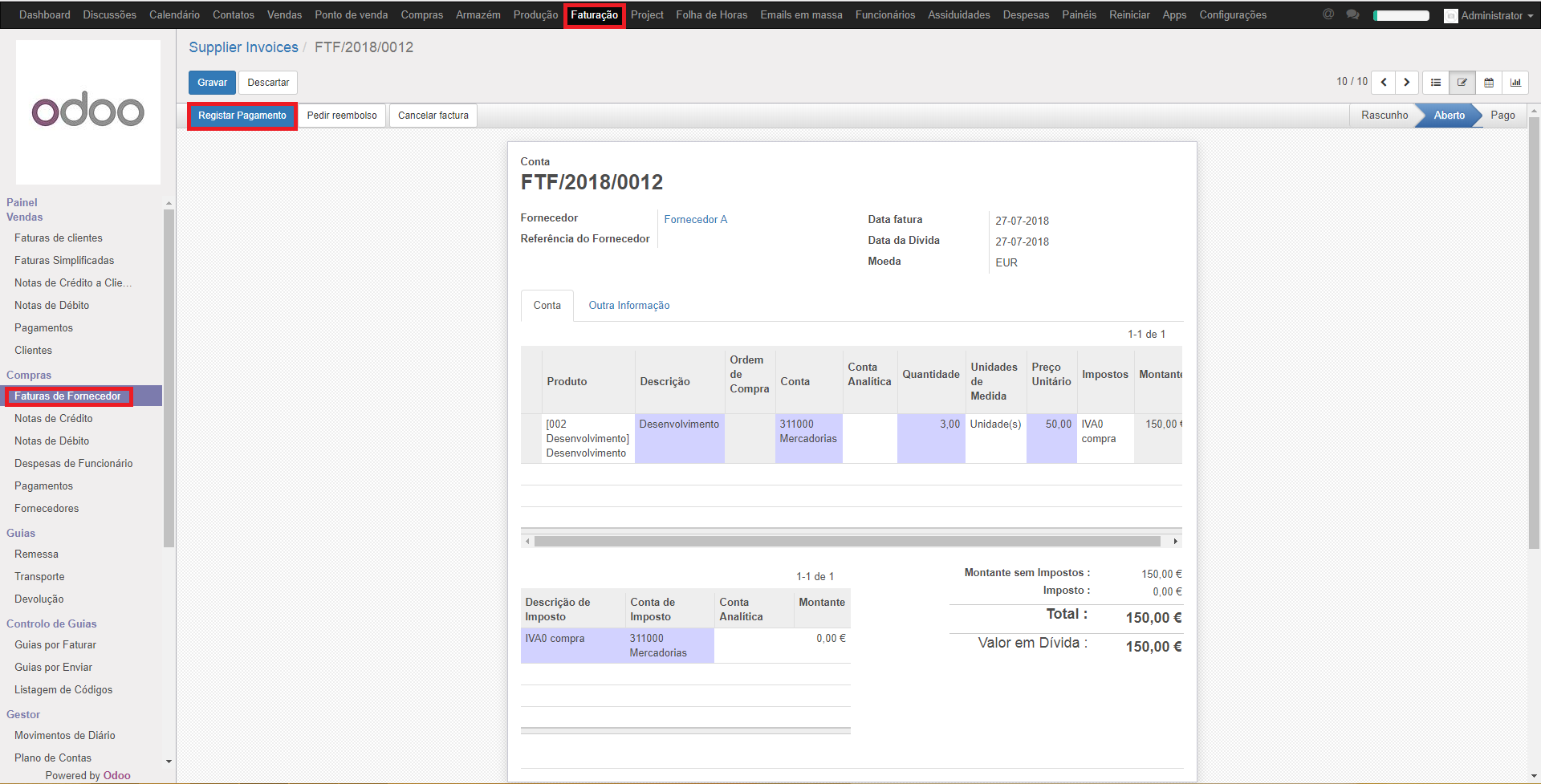
Task: Switch to list view icon
Action: (1436, 83)
